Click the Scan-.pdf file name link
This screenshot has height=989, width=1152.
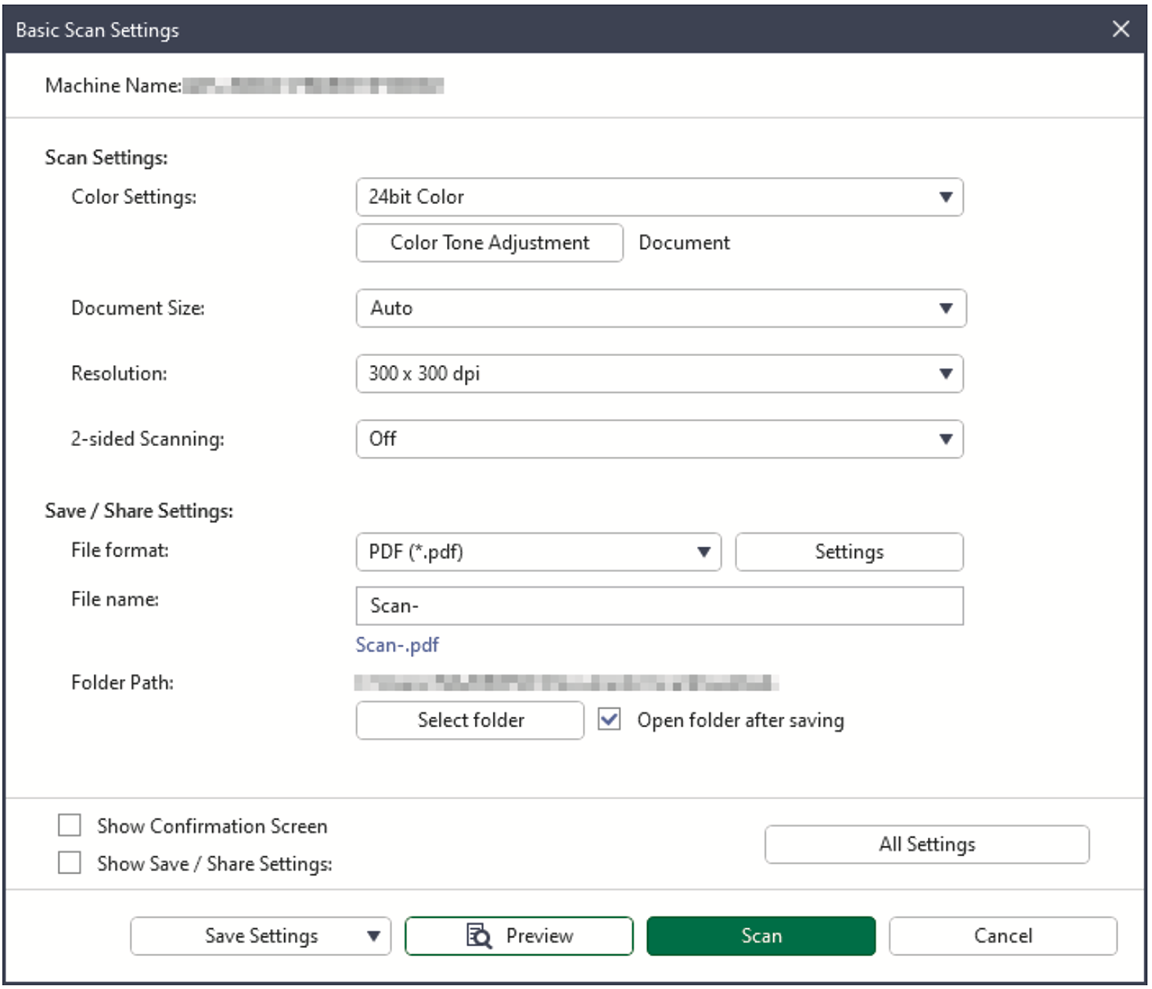click(x=397, y=645)
